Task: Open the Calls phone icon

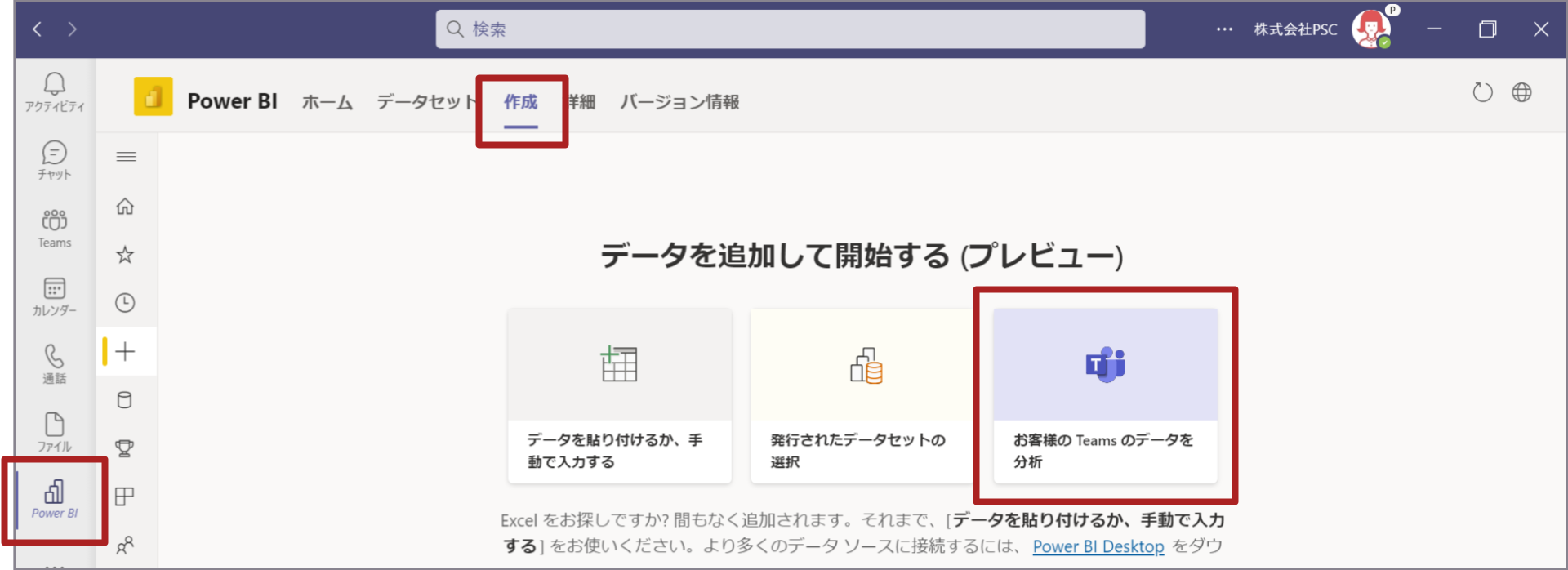Action: pyautogui.click(x=54, y=363)
